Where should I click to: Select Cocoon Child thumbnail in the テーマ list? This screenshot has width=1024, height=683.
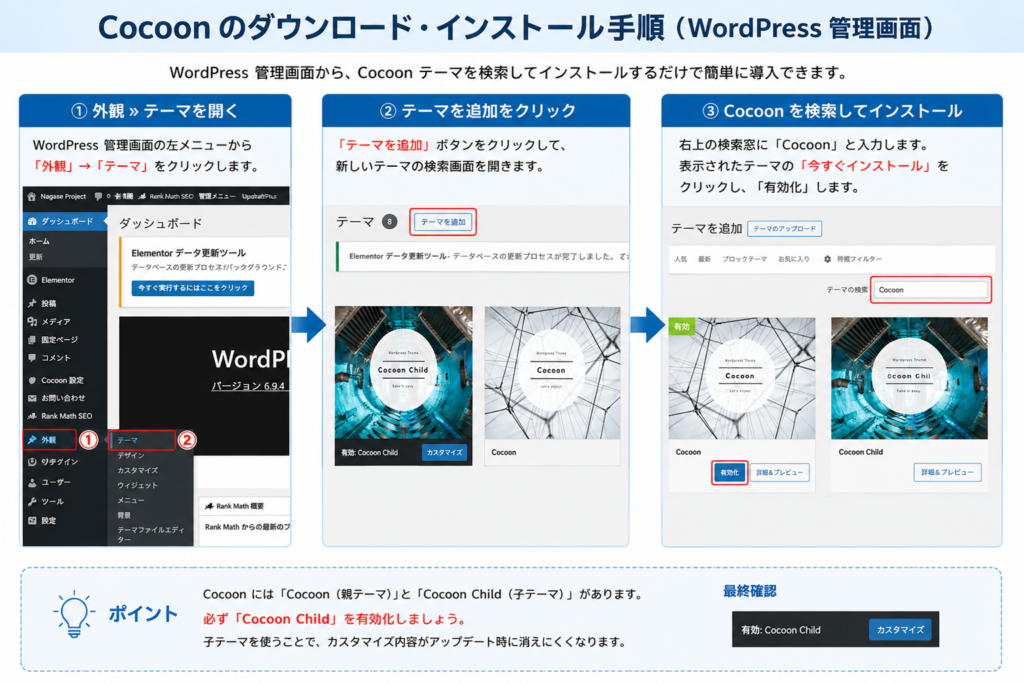tap(403, 373)
